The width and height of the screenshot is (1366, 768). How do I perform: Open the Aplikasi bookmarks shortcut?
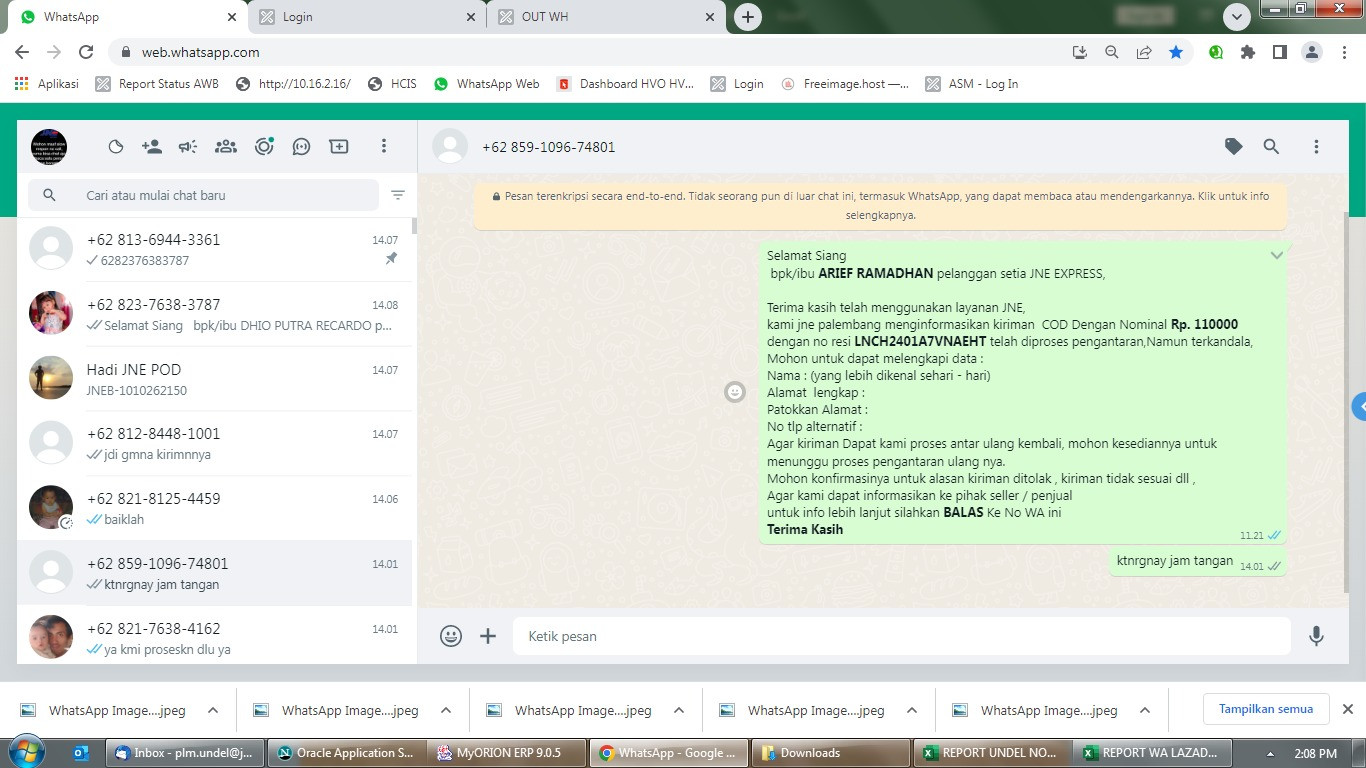pyautogui.click(x=47, y=84)
